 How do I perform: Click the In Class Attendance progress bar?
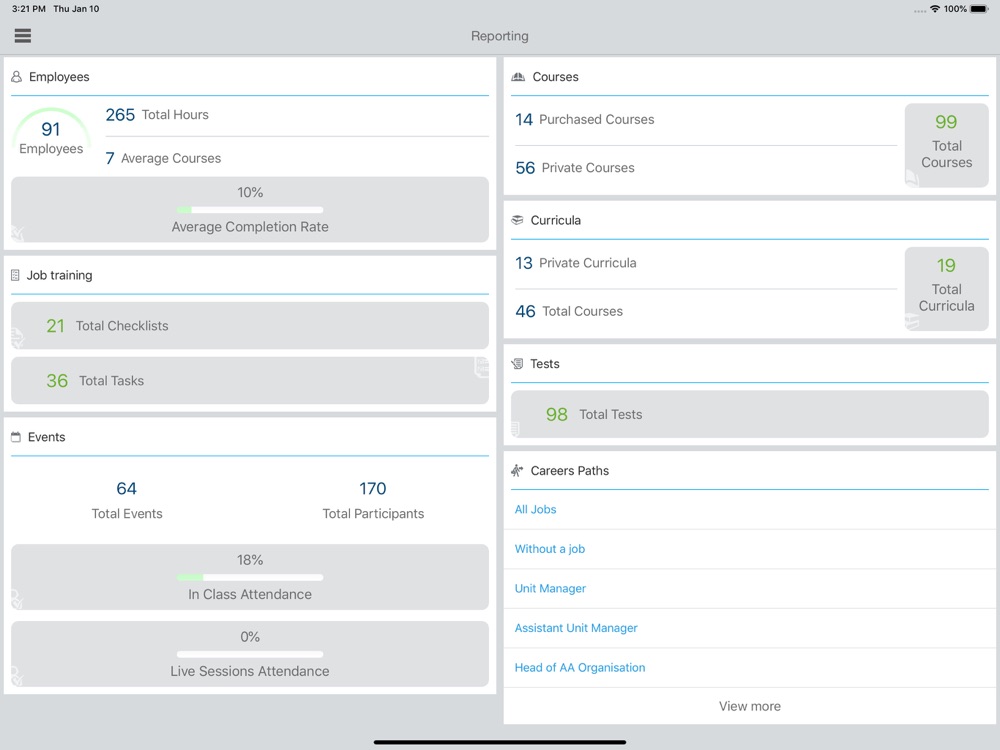click(250, 577)
